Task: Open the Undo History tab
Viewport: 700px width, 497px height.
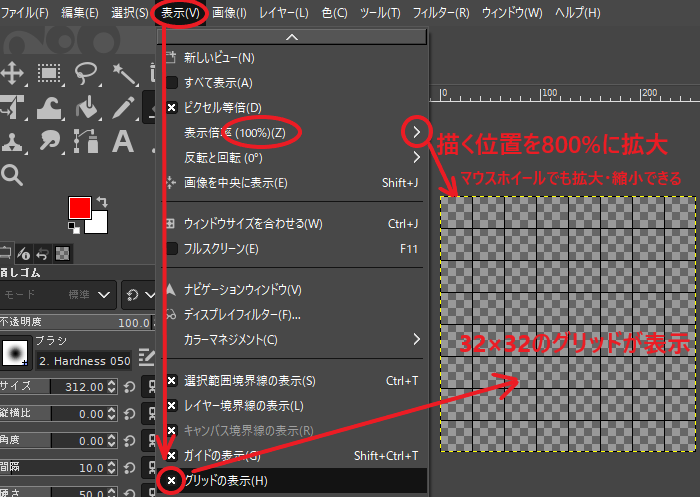Action: tap(42, 254)
